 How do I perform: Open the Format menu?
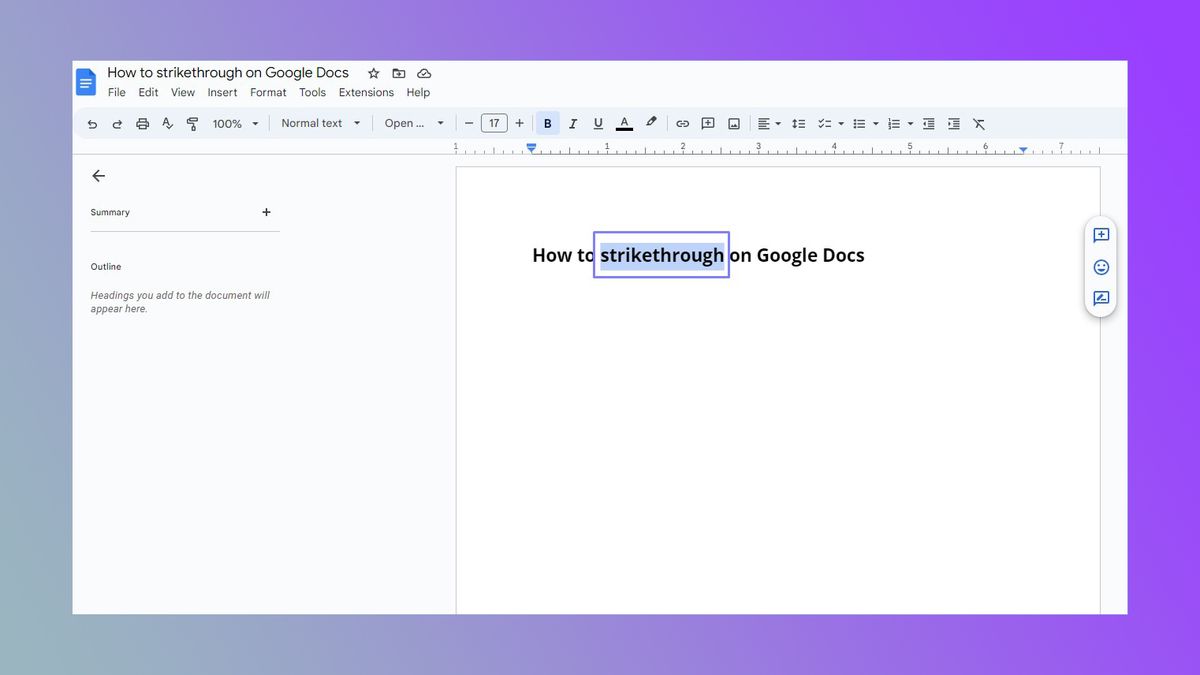pos(268,92)
